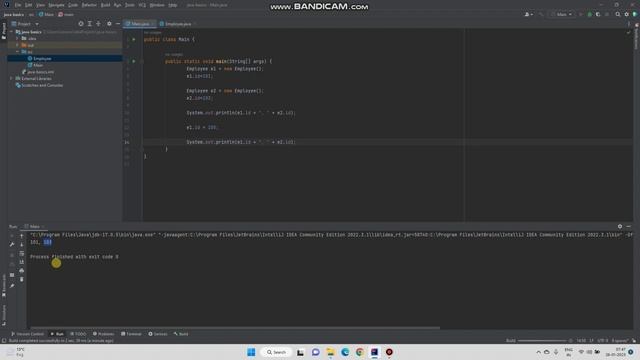
Task: Clear console output with trash icon
Action: coord(22,280)
